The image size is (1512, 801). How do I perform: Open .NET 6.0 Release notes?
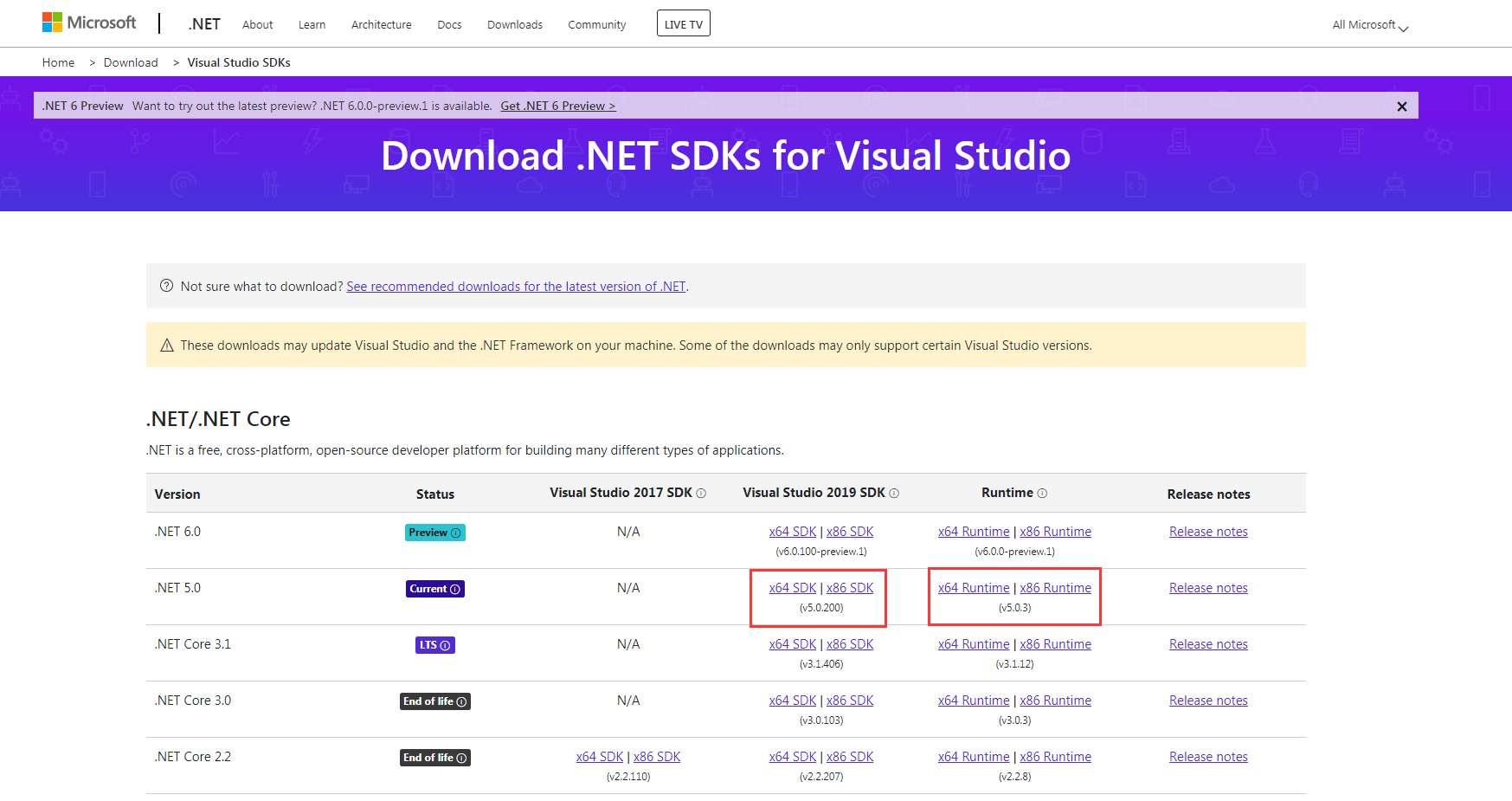[1208, 532]
